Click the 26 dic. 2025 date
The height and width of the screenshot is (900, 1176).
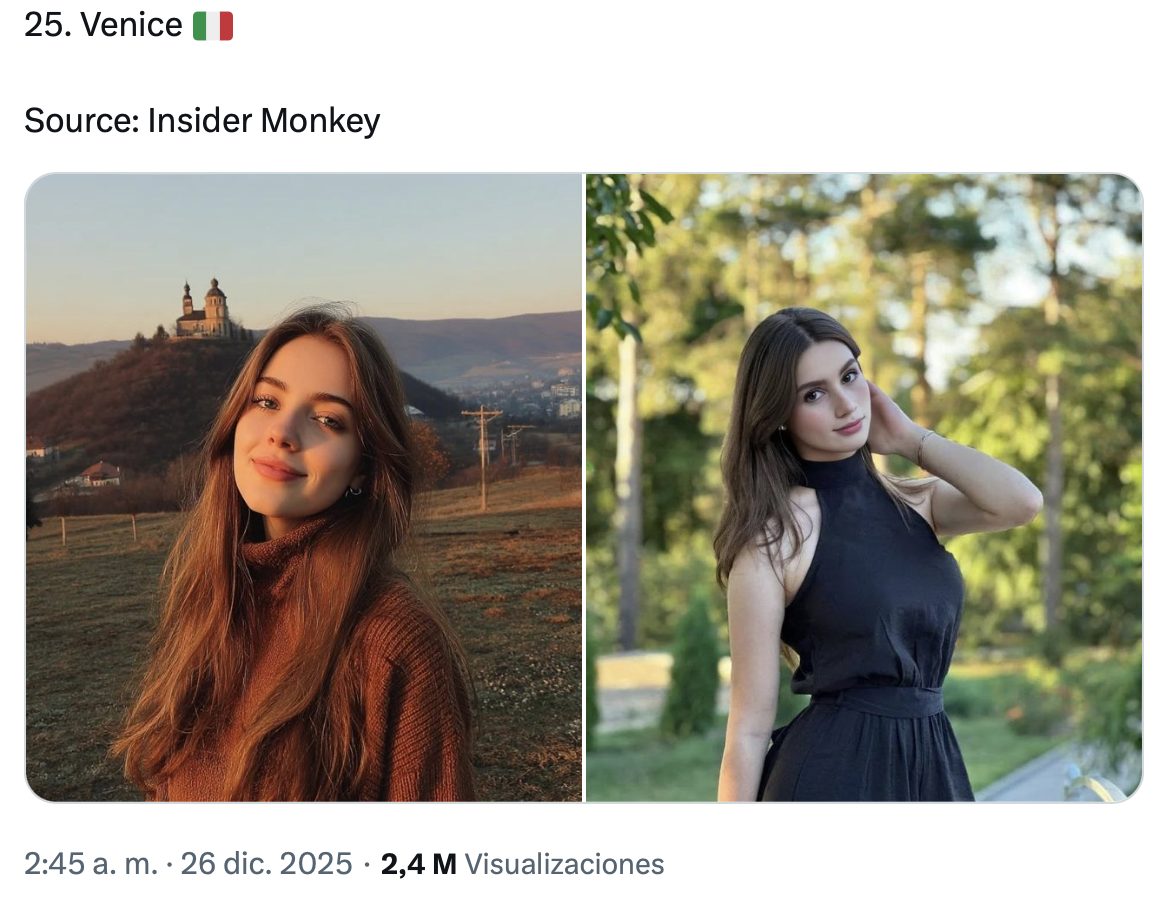(266, 864)
